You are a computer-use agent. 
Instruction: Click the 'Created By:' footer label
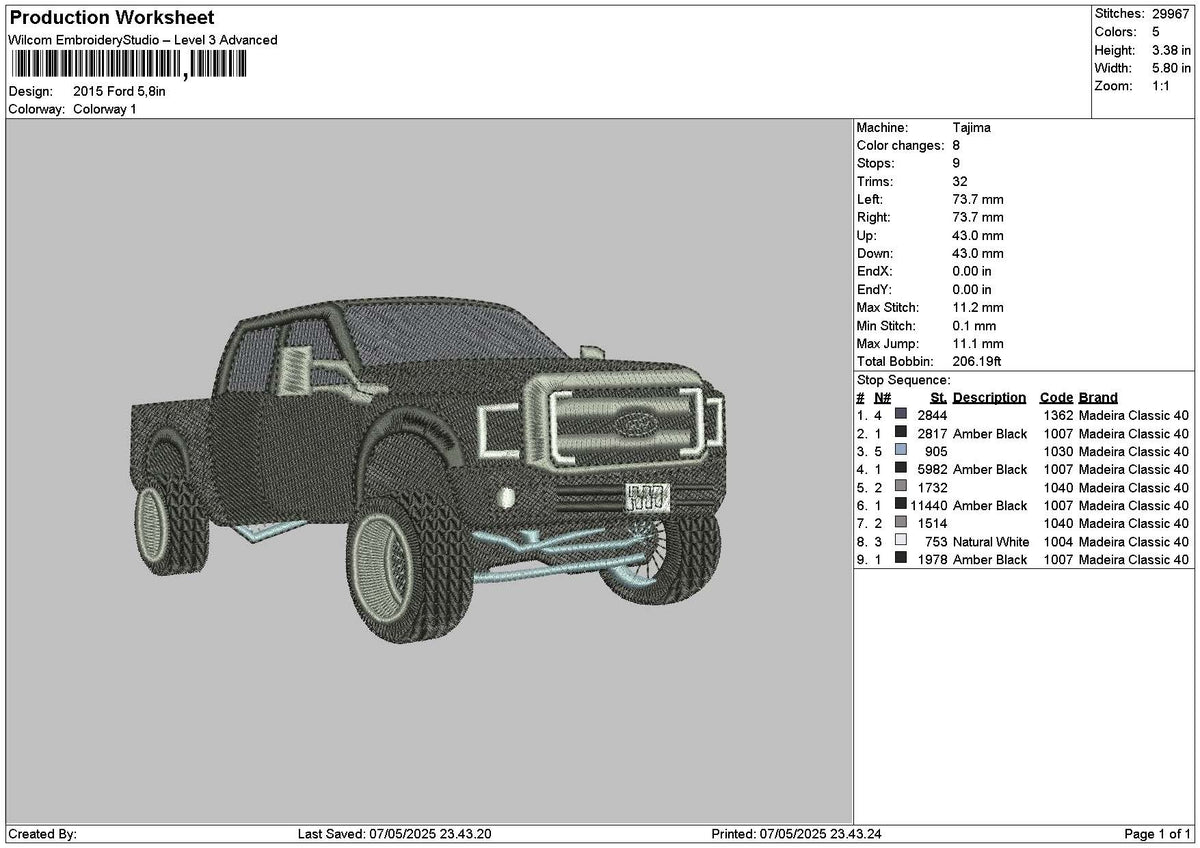pos(42,834)
